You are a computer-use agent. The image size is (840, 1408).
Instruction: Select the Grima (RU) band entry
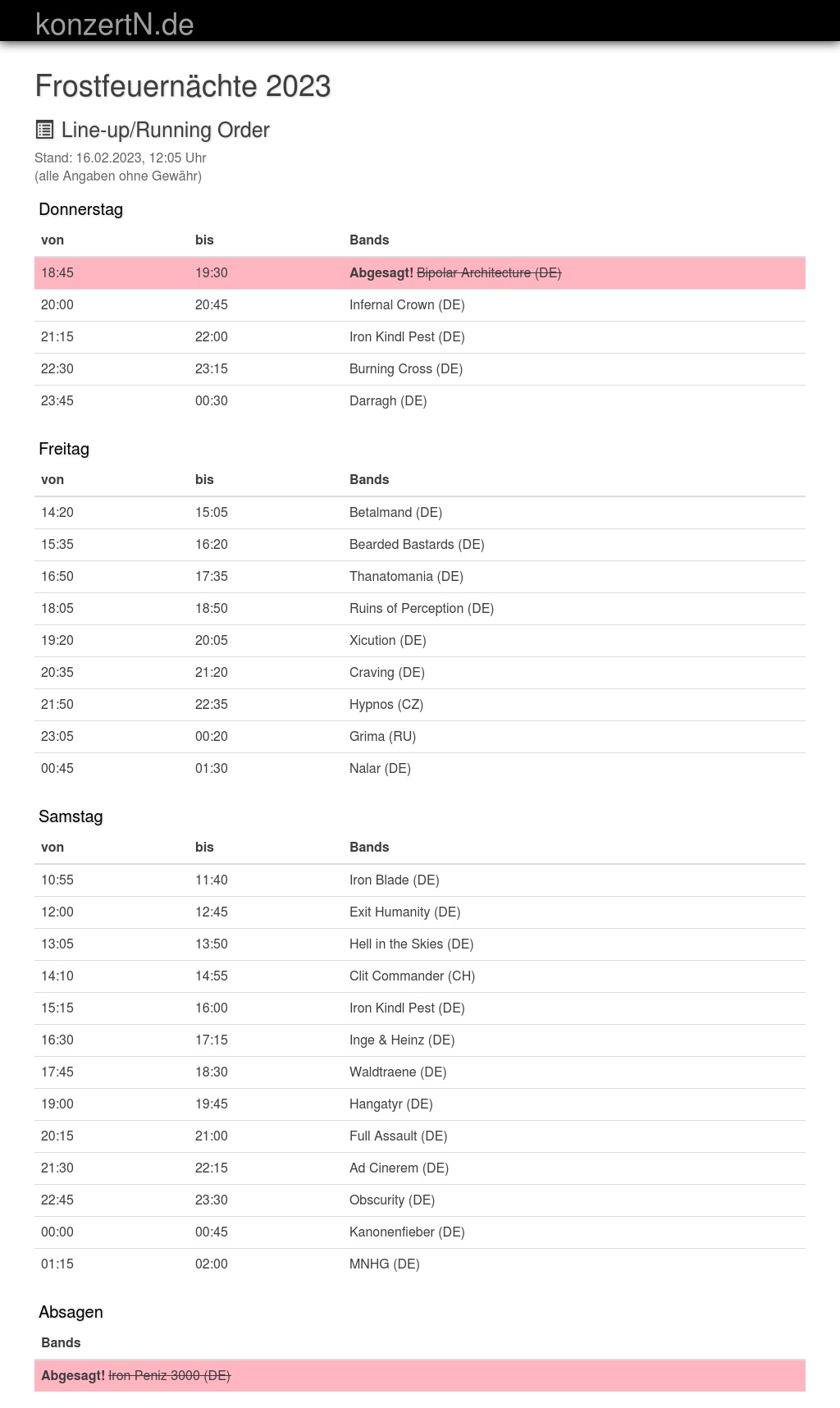(x=382, y=736)
